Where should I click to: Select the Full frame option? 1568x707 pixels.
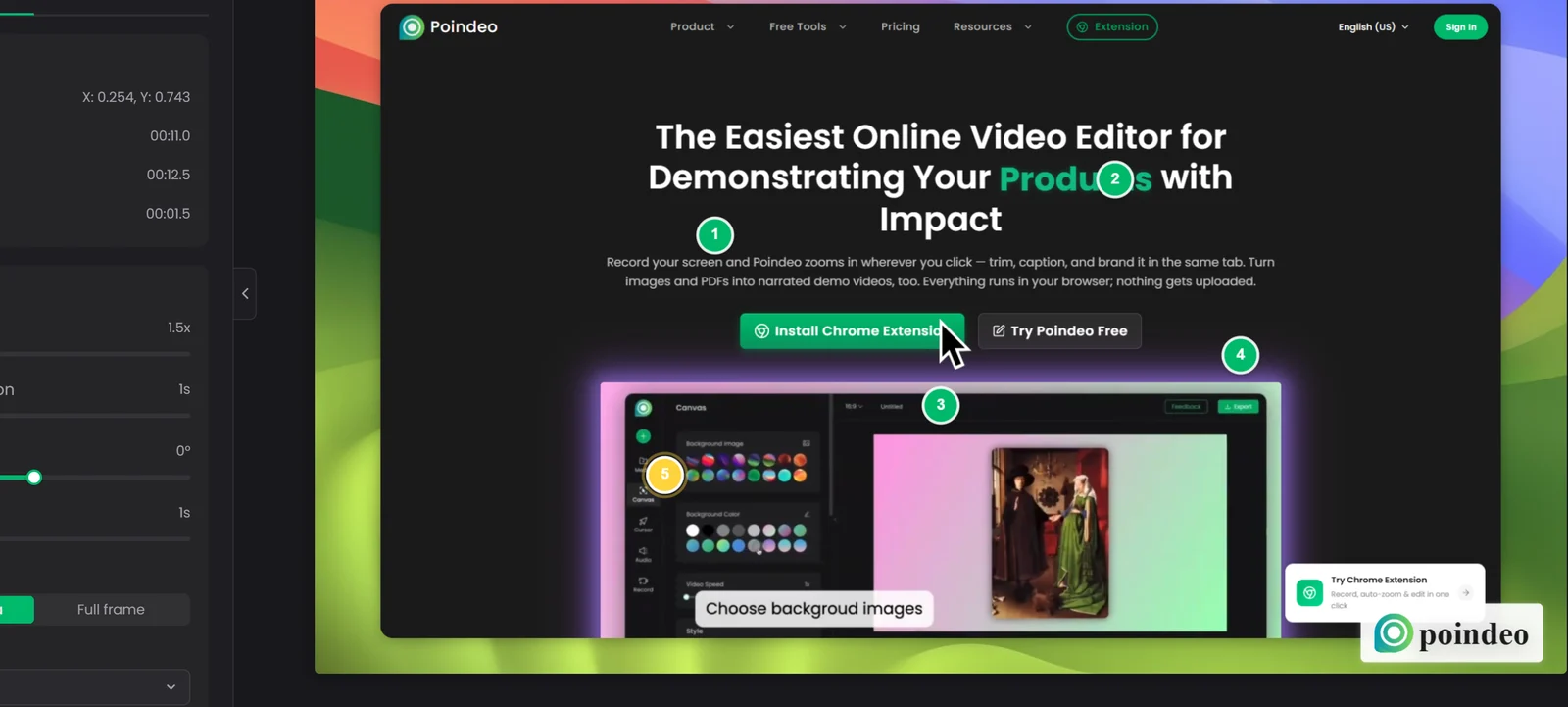(x=111, y=610)
